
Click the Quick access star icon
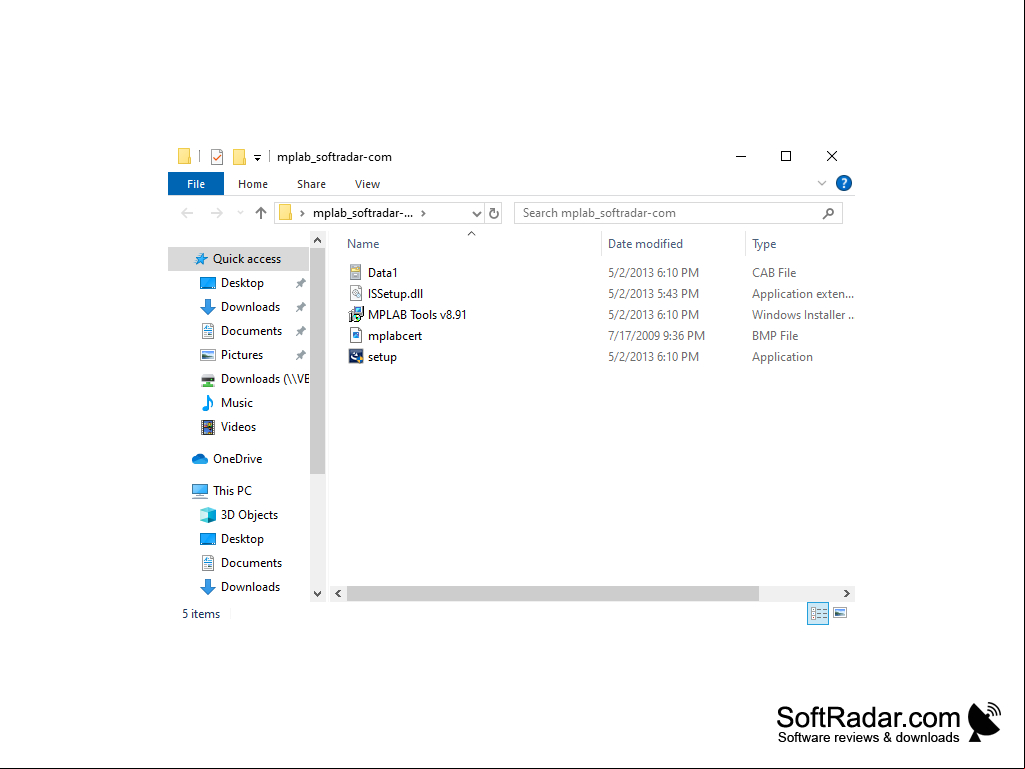coord(201,259)
